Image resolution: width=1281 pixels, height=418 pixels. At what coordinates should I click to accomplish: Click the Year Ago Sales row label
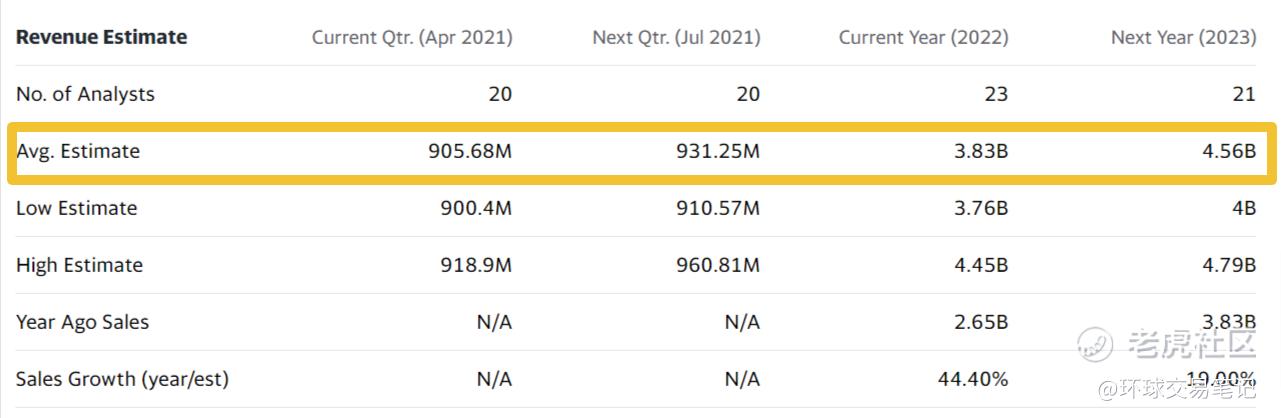(82, 322)
